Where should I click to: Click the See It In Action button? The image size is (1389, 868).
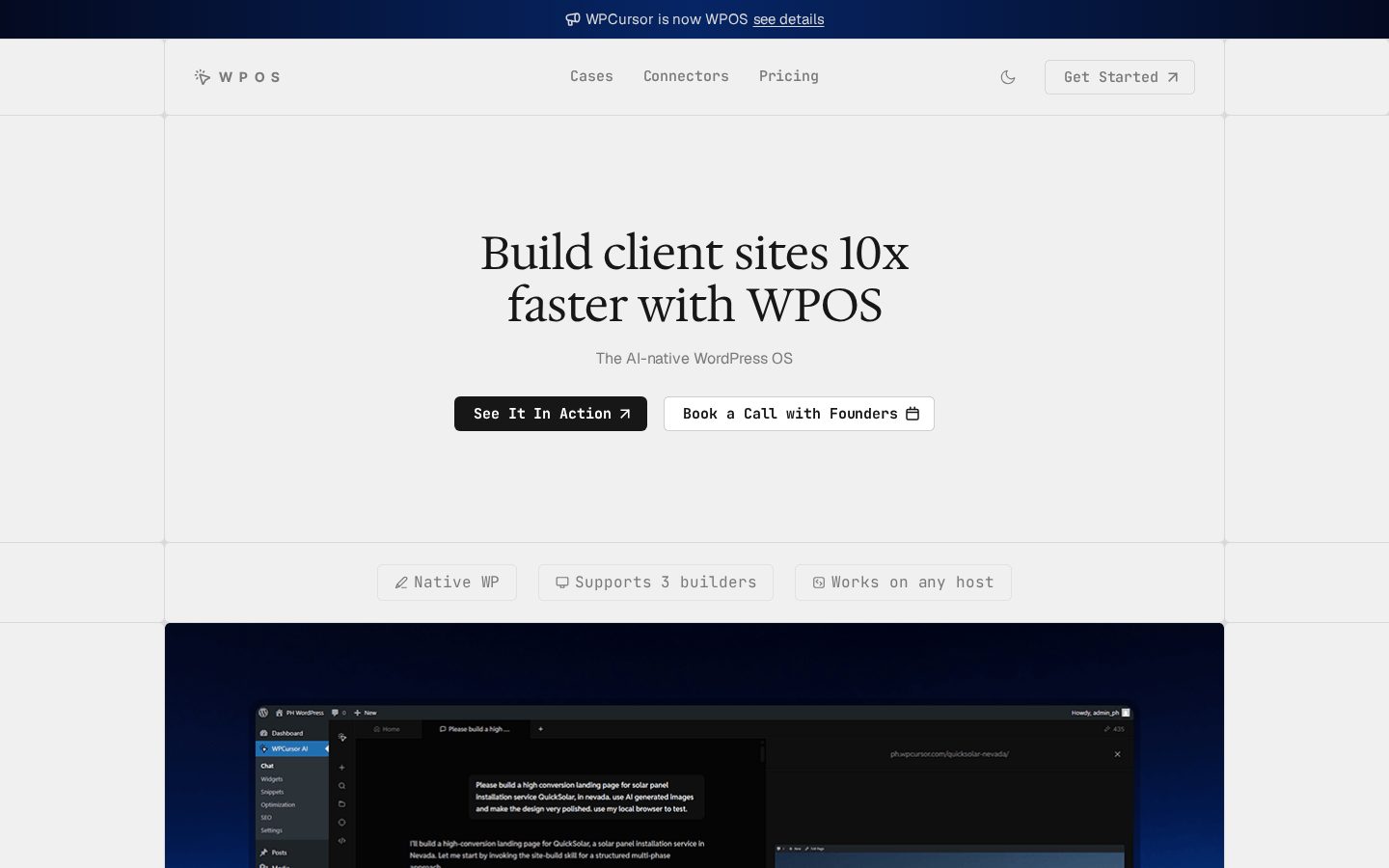pos(551,414)
